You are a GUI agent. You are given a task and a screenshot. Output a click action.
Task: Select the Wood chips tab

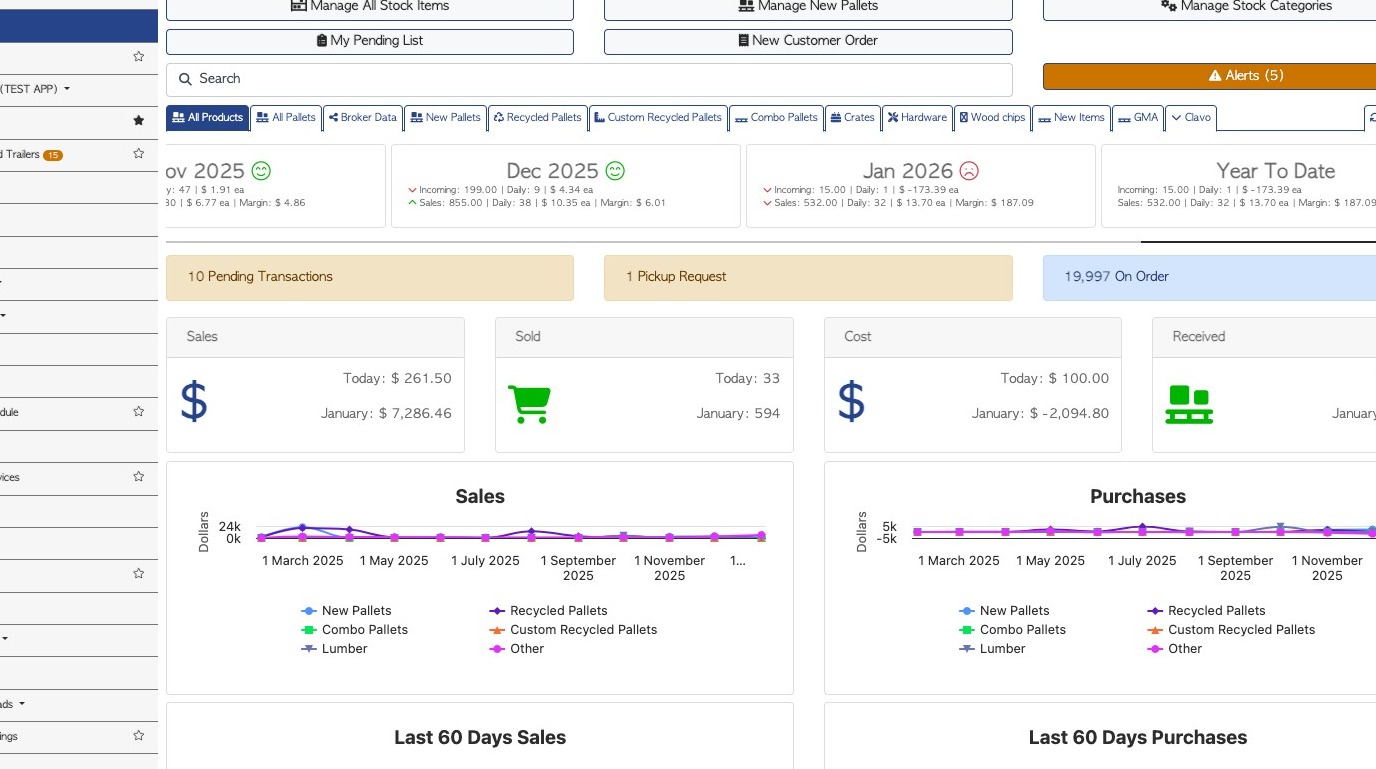(x=992, y=118)
